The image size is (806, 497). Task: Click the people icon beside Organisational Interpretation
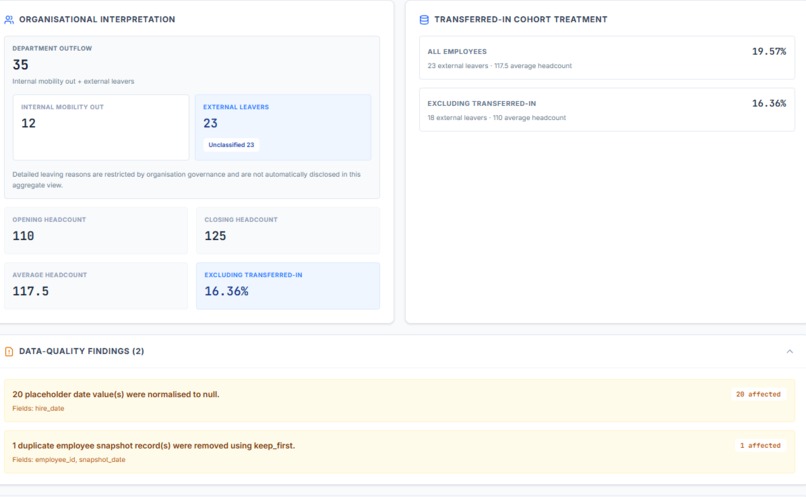pyautogui.click(x=9, y=20)
